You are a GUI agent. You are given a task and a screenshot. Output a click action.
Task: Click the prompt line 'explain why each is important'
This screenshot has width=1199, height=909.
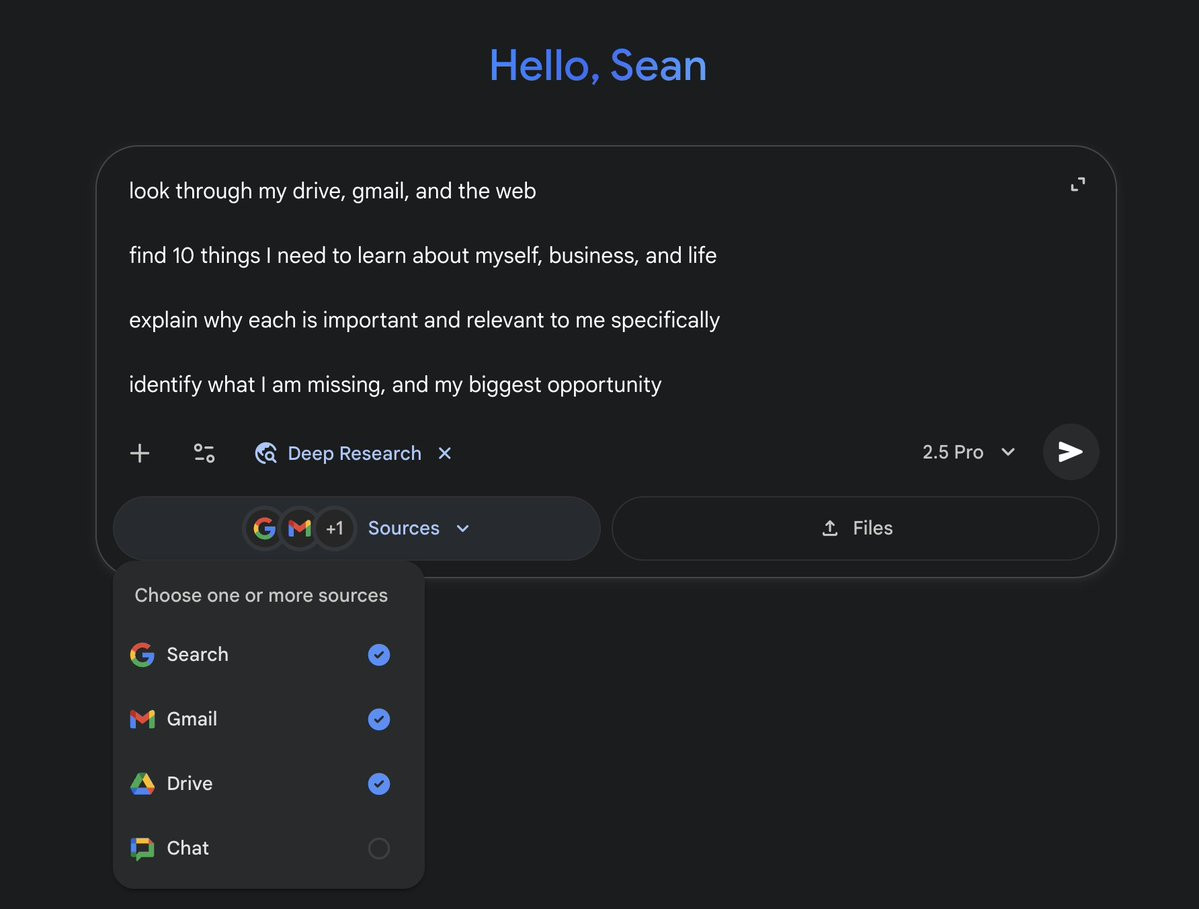[424, 320]
